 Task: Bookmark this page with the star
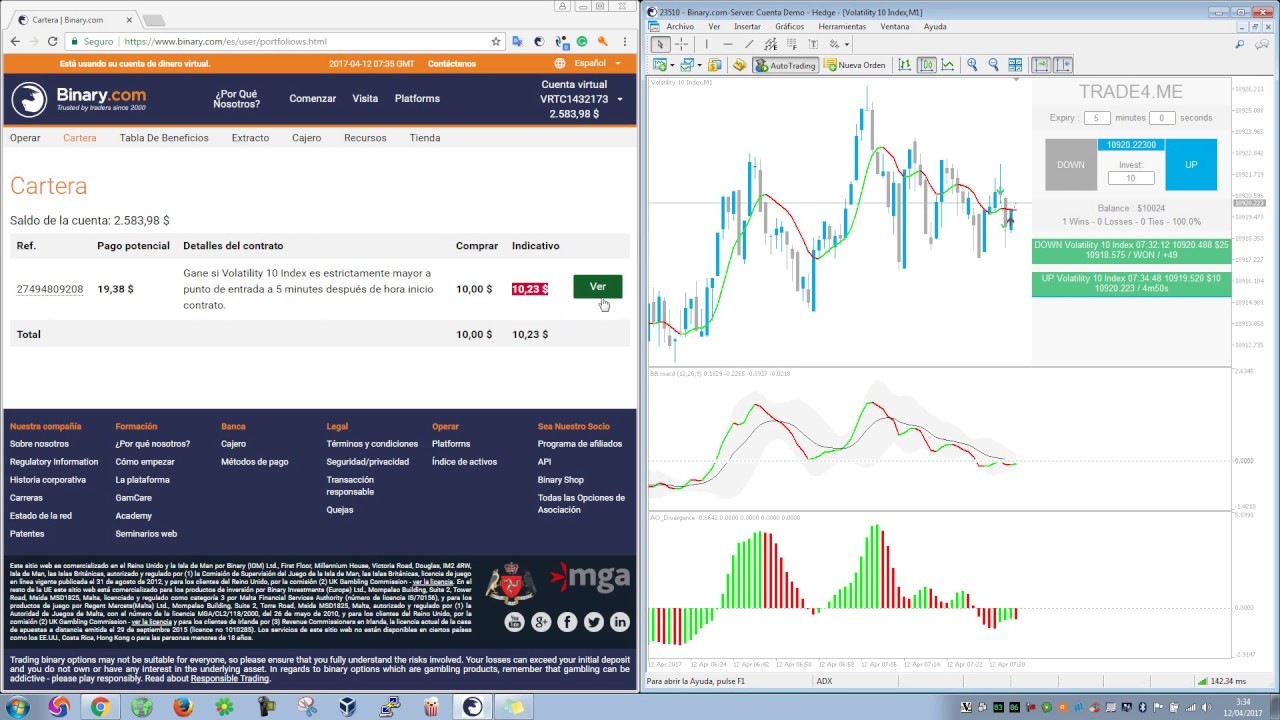[x=495, y=42]
